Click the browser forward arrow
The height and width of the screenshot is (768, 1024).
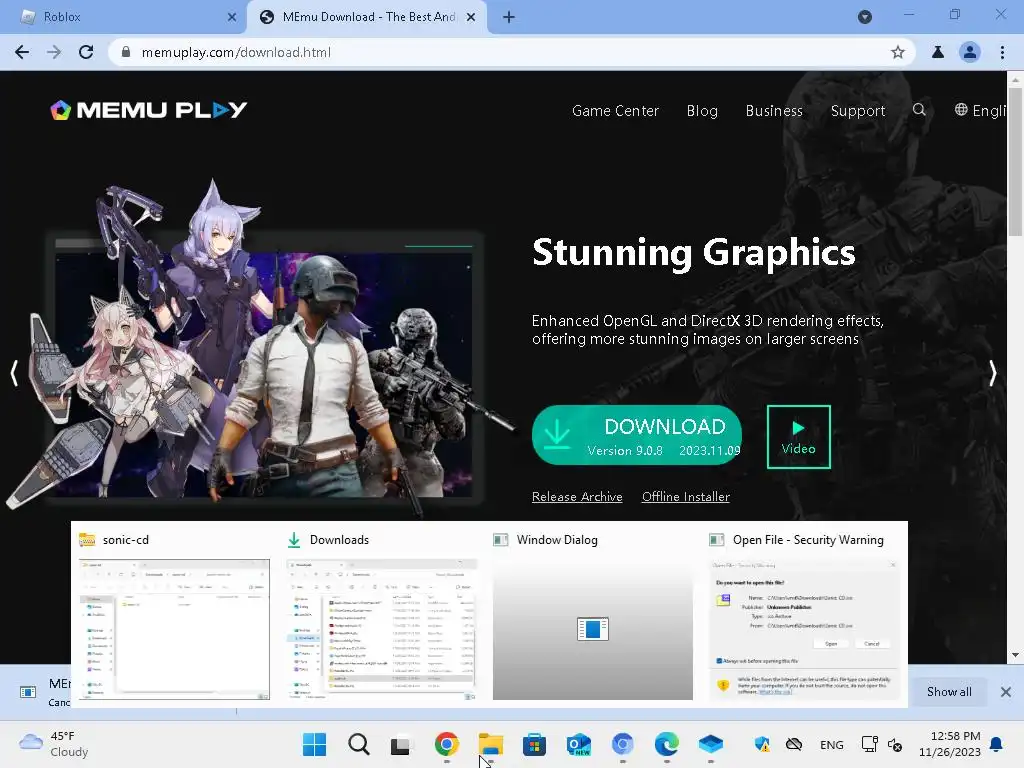(54, 52)
